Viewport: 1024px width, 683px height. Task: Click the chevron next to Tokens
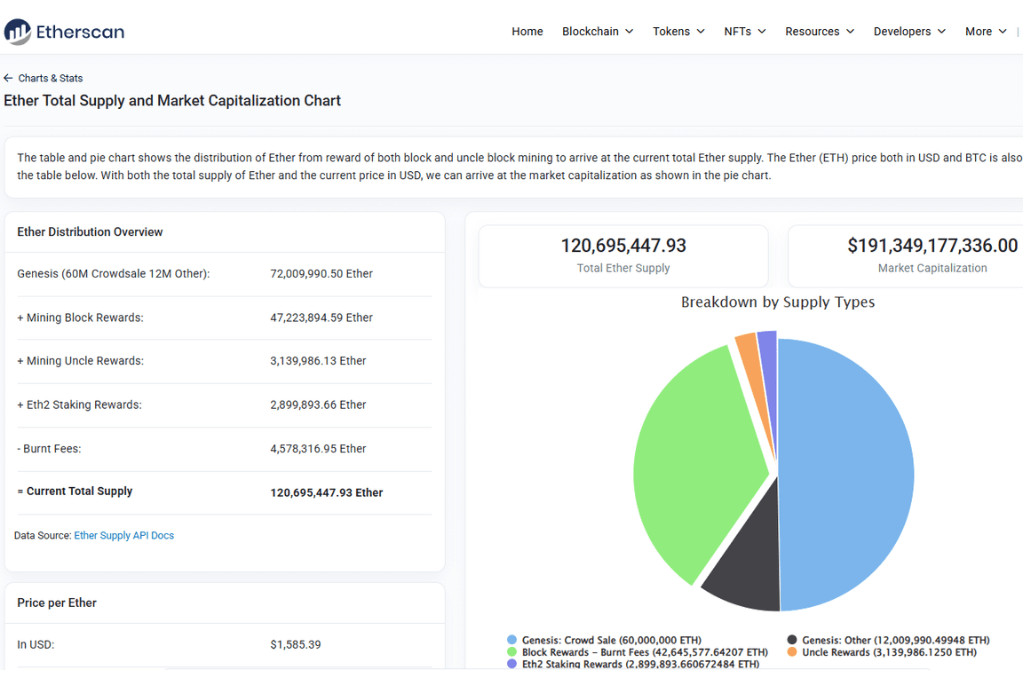click(x=701, y=31)
